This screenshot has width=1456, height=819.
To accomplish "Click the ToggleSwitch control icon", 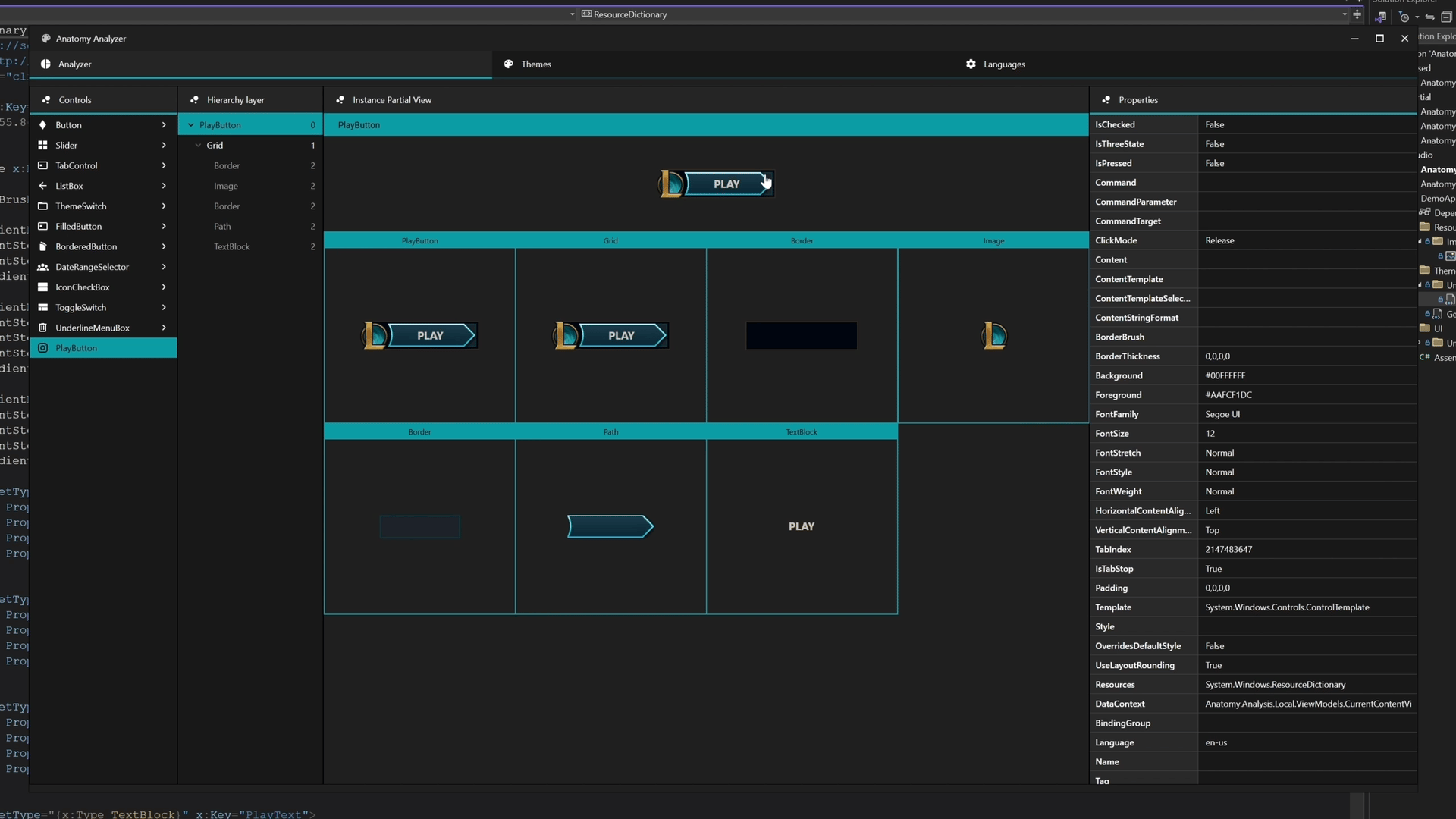I will pyautogui.click(x=42, y=308).
